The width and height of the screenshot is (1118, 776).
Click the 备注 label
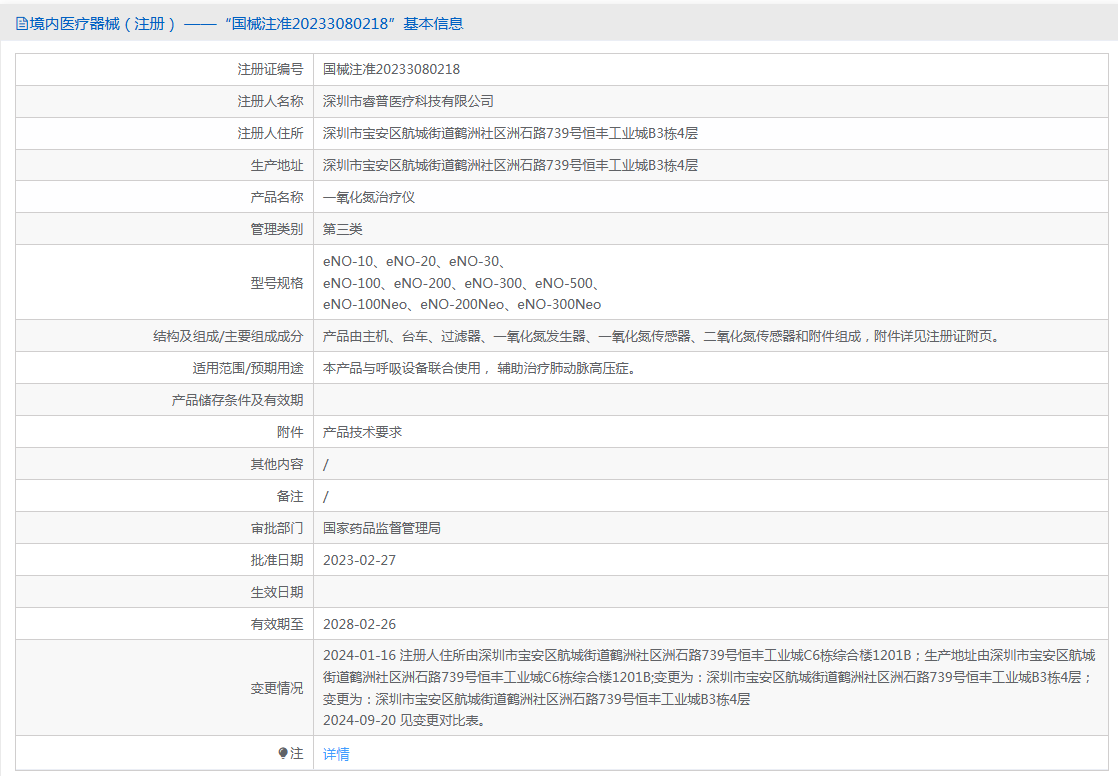point(290,496)
